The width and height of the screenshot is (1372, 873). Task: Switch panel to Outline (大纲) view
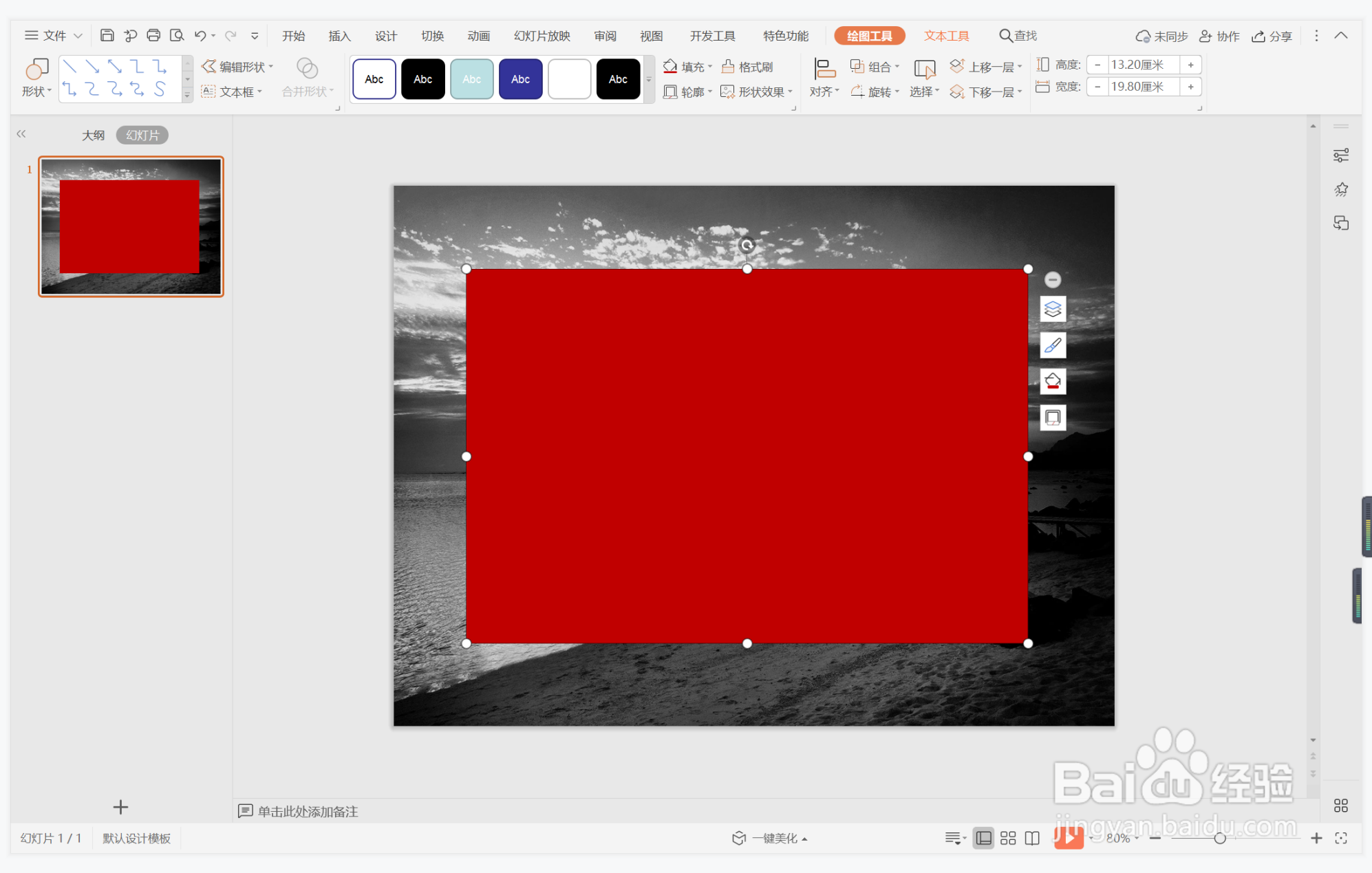coord(93,136)
